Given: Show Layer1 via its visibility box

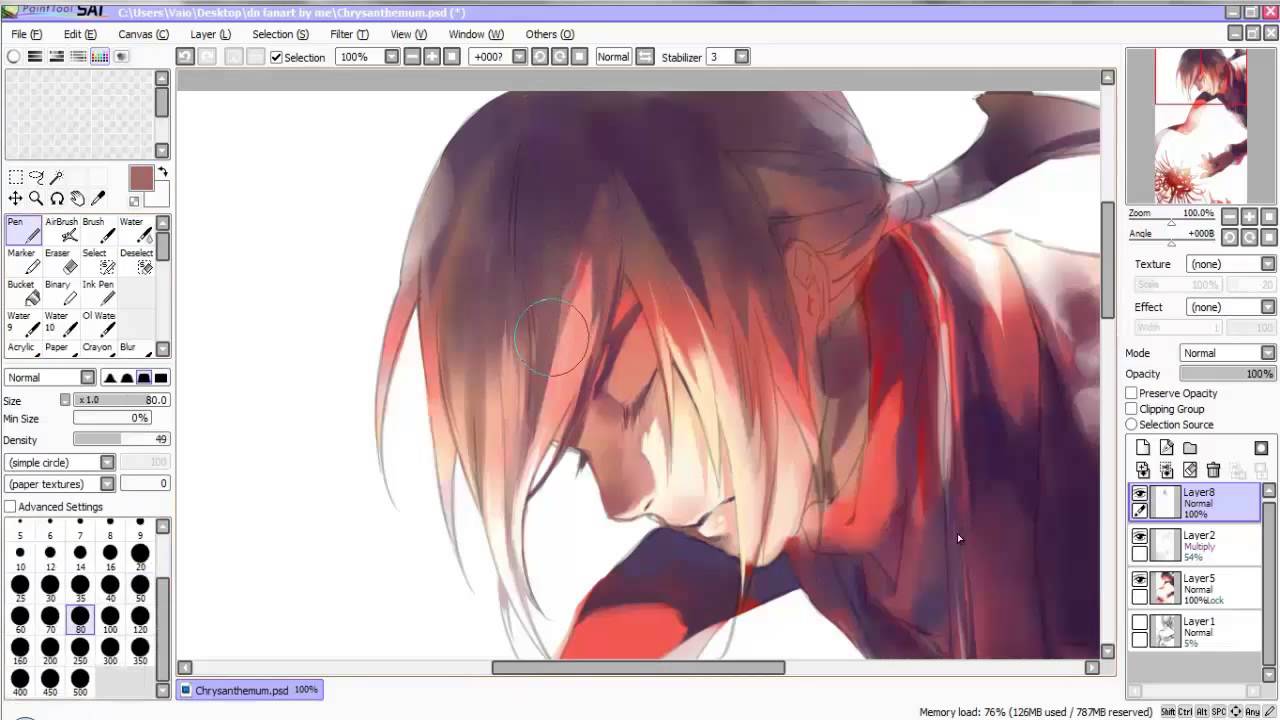Looking at the screenshot, I should 1140,623.
